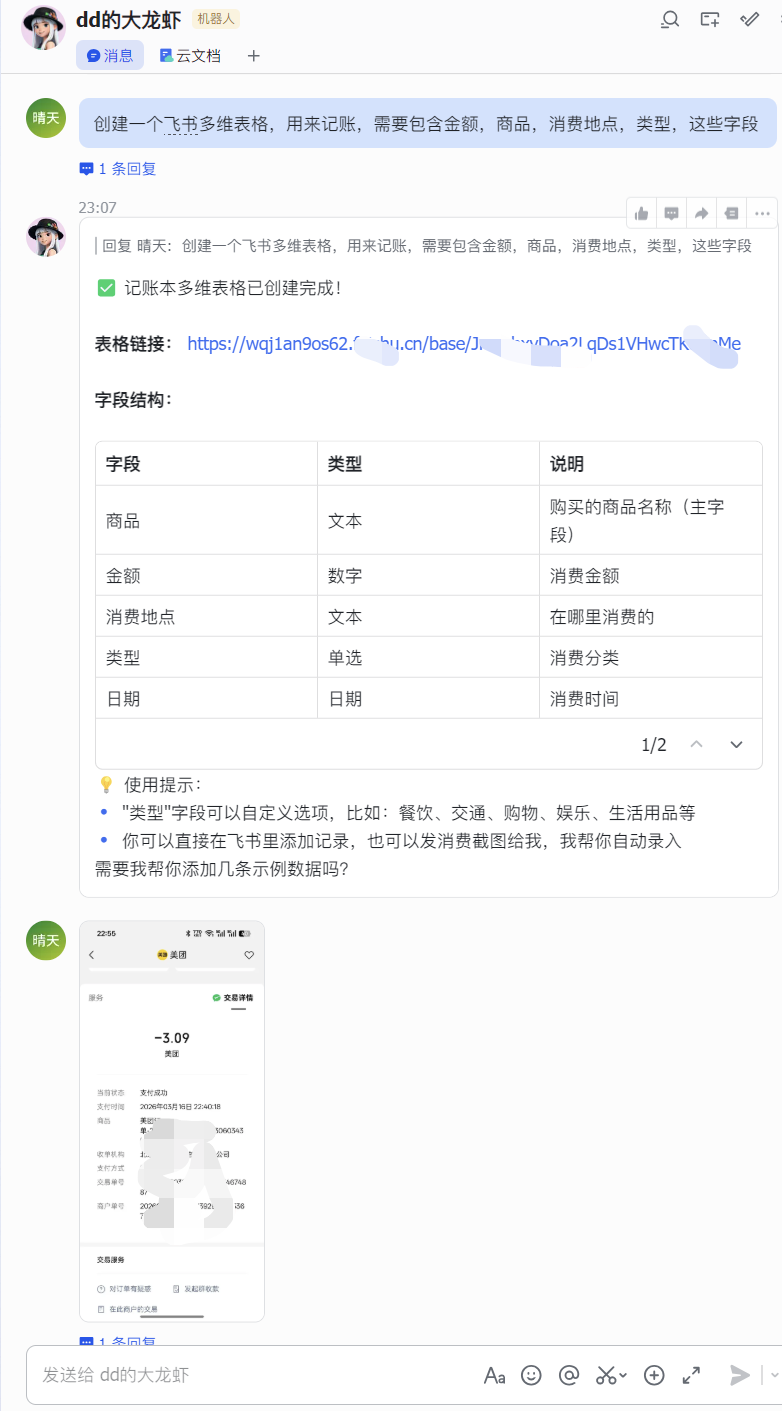This screenshot has height=1411, width=782.
Task: Send the message with paper-plane button
Action: [740, 1375]
